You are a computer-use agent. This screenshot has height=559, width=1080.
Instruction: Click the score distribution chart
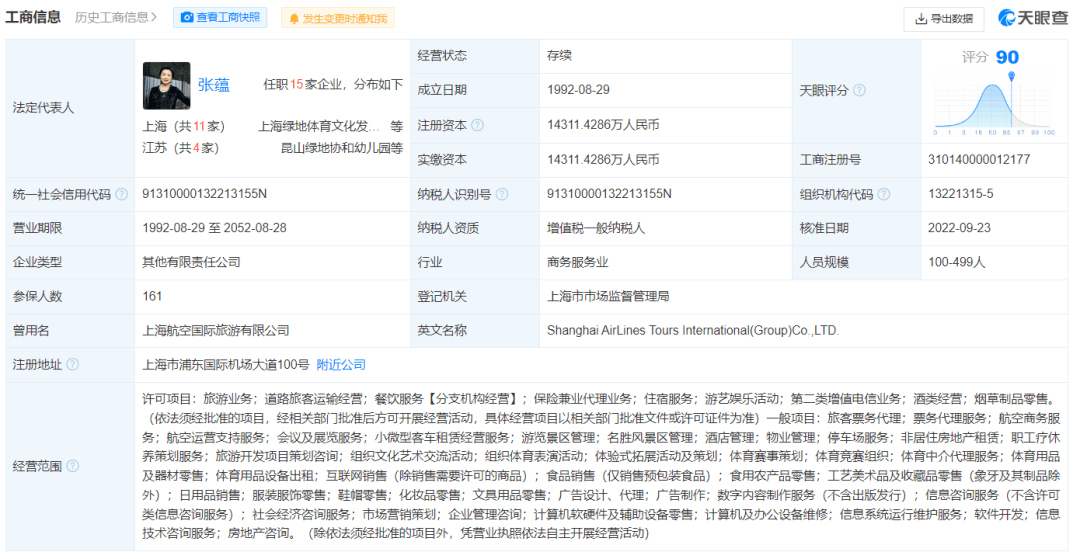(x=995, y=105)
